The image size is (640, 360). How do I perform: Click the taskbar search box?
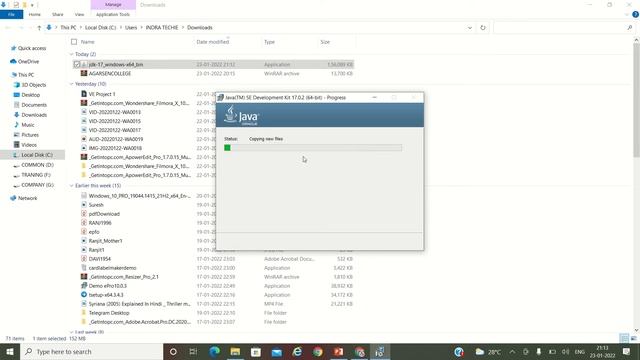coord(91,351)
